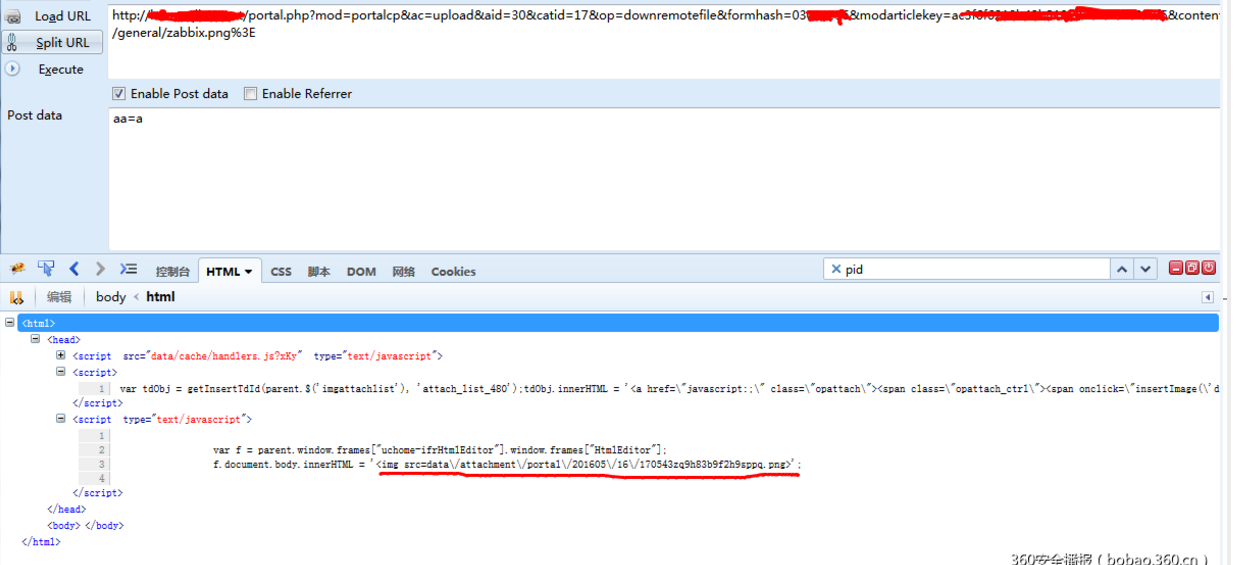Jump to previous search match arrow
The image size is (1238, 565).
[1122, 269]
